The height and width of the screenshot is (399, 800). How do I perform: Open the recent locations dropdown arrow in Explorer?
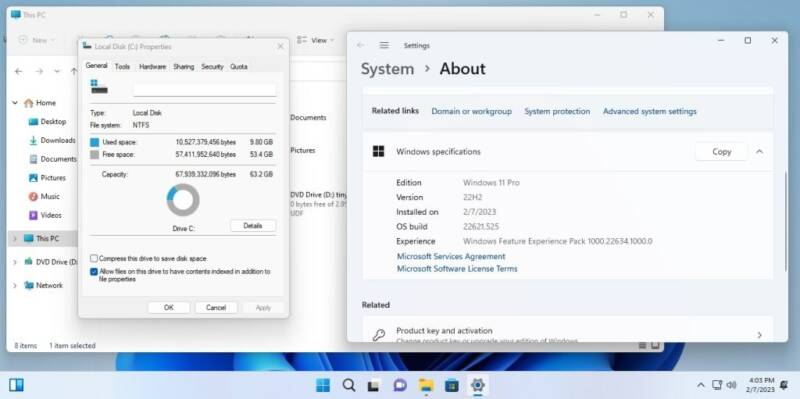click(x=57, y=71)
